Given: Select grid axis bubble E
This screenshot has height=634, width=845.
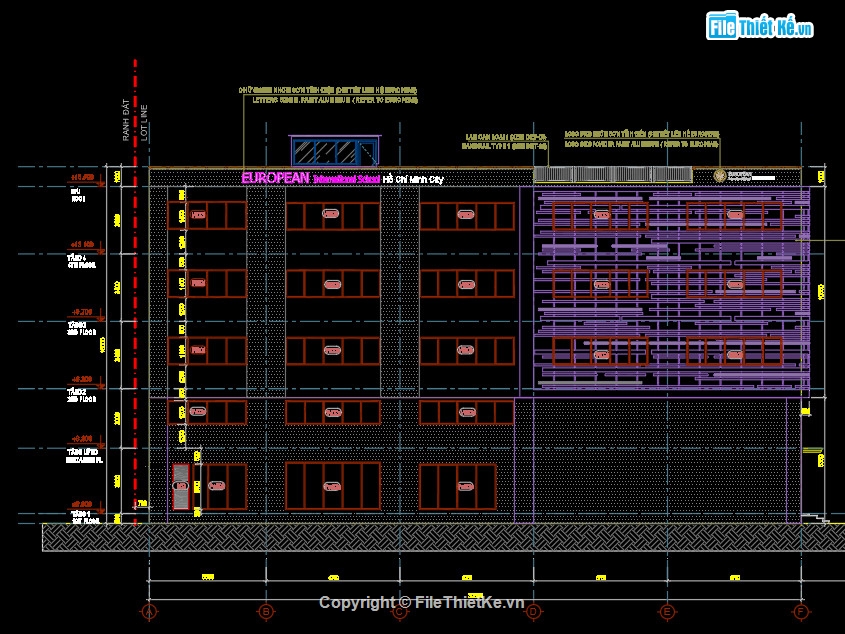Looking at the screenshot, I should (668, 612).
